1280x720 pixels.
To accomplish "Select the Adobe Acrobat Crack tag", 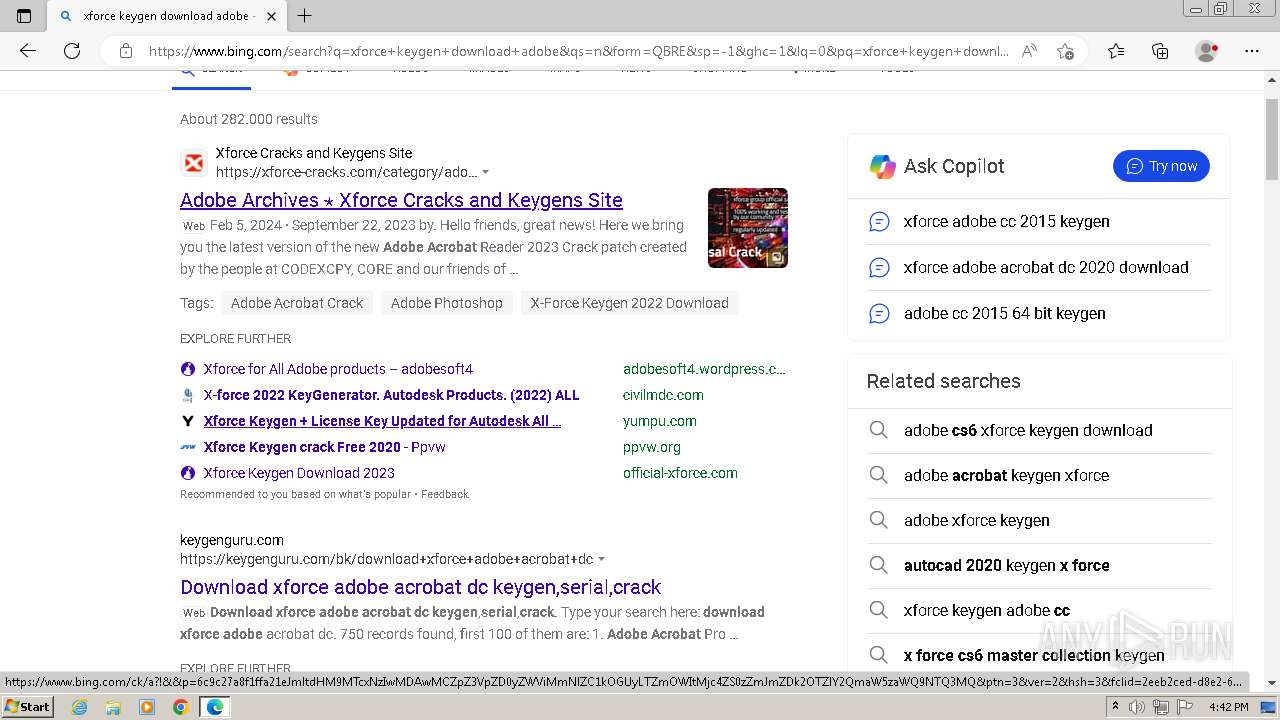I will [x=297, y=303].
